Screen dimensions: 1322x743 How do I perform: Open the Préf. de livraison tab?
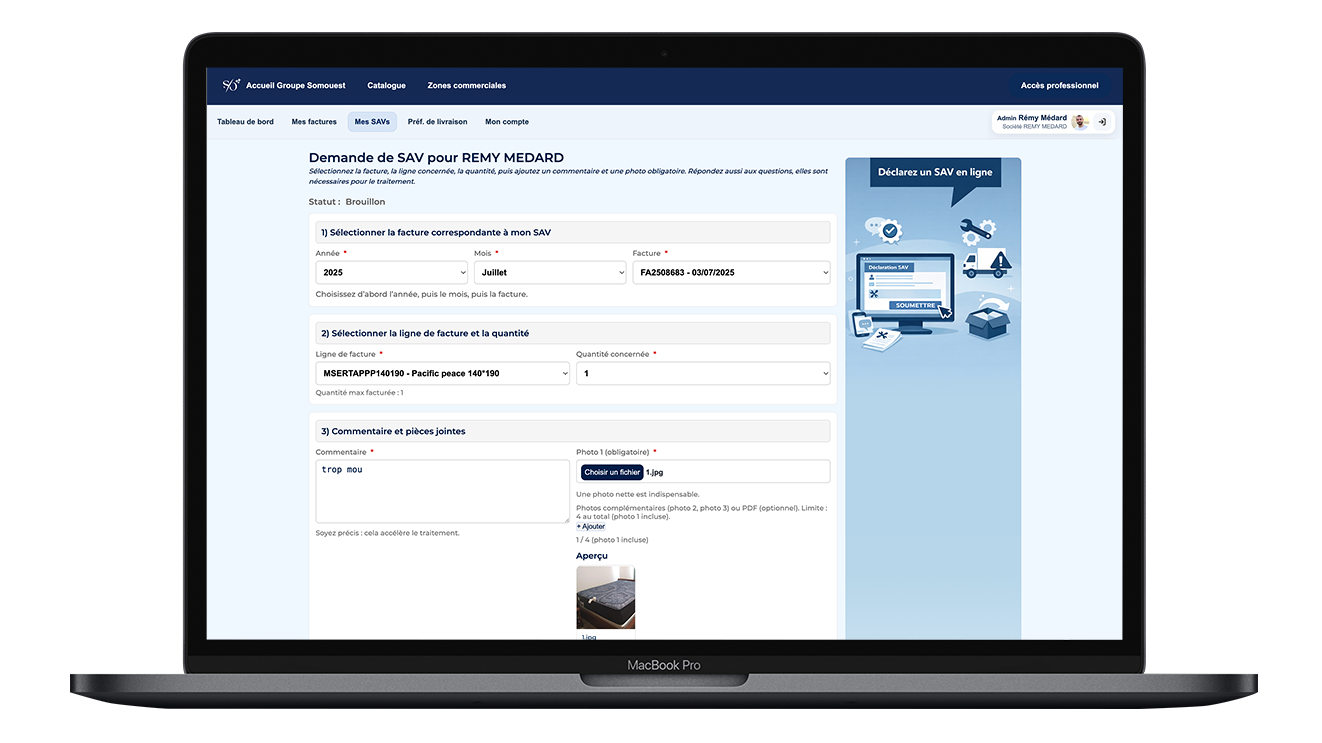[437, 122]
